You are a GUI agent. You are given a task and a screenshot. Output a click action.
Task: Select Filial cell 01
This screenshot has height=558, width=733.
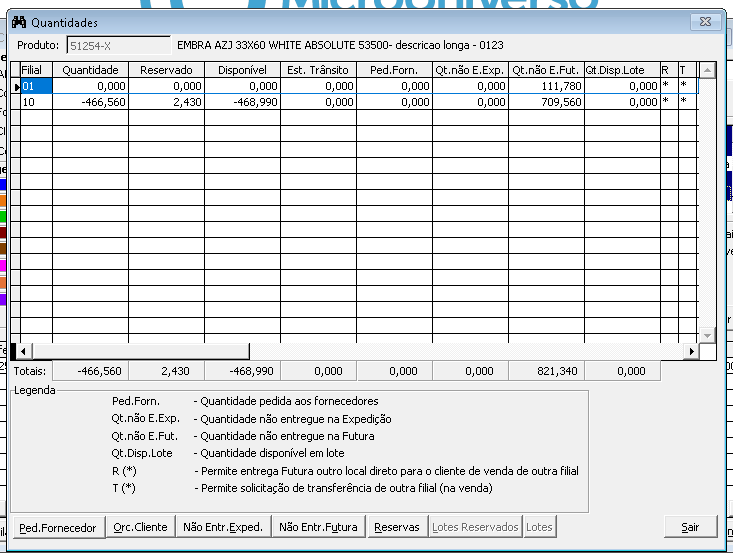tap(36, 86)
